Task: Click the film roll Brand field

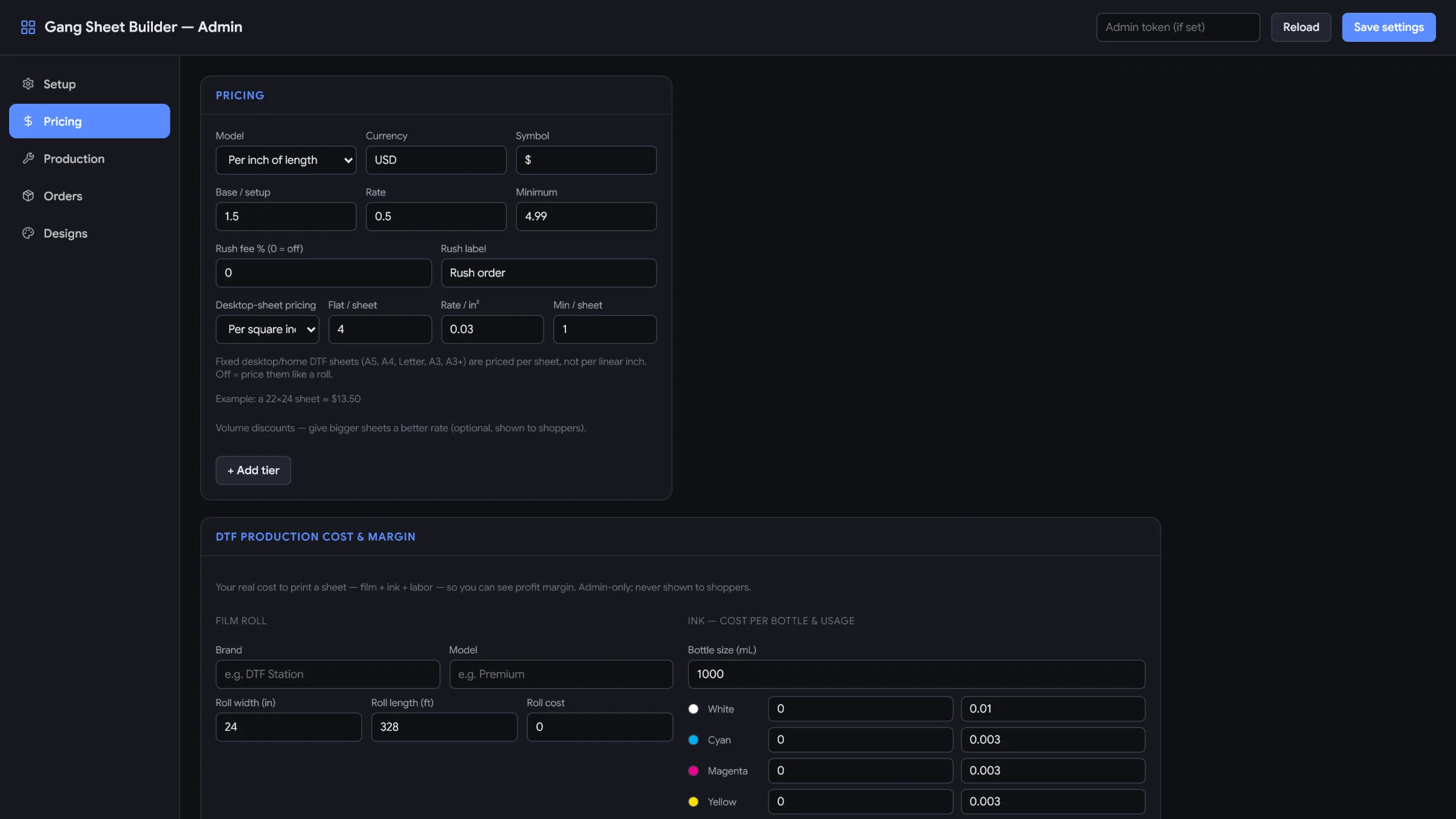Action: point(328,674)
